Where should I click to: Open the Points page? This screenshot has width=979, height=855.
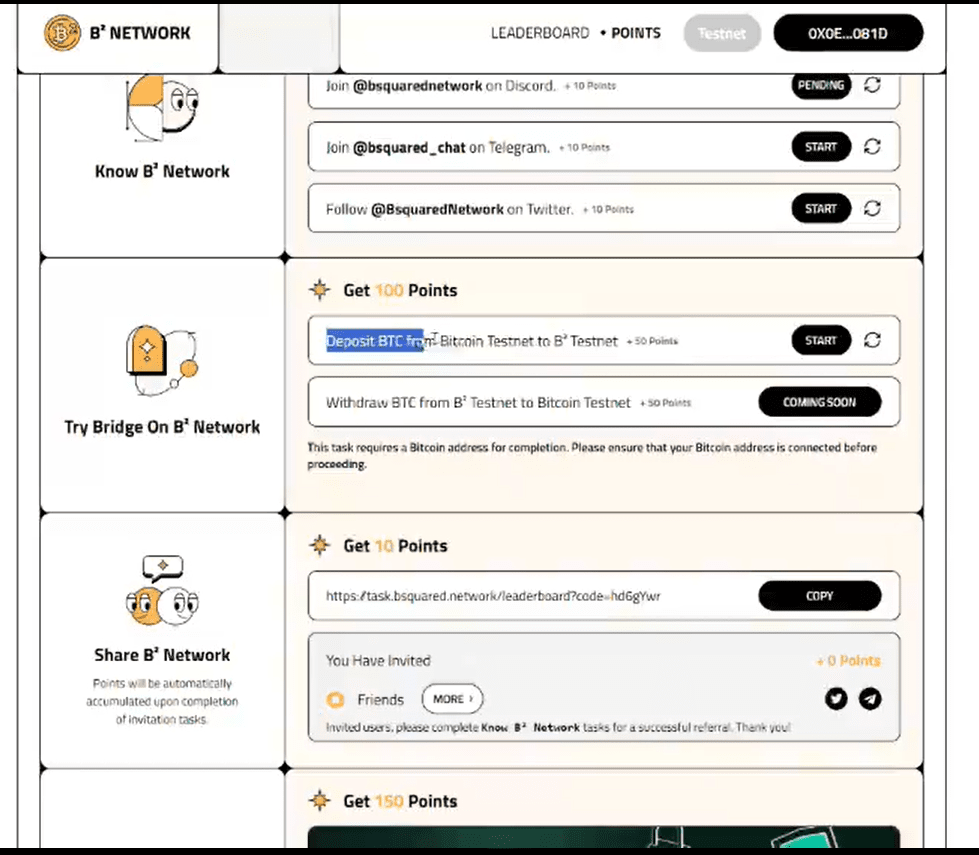[636, 33]
